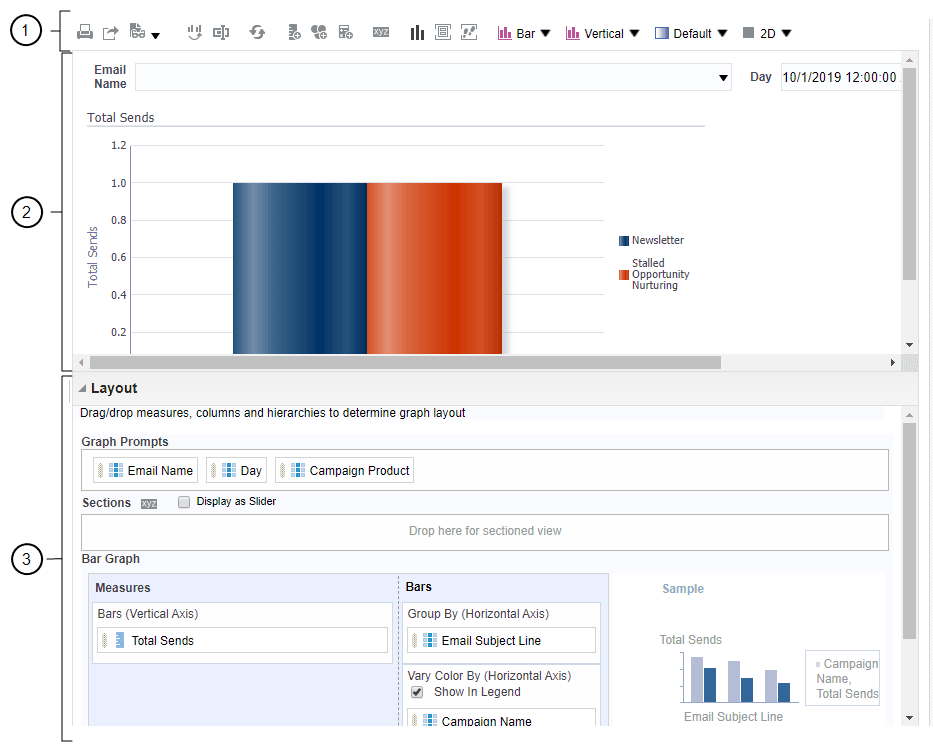Click the Print icon in the toolbar
Image resolution: width=933 pixels, height=753 pixels.
(x=85, y=32)
